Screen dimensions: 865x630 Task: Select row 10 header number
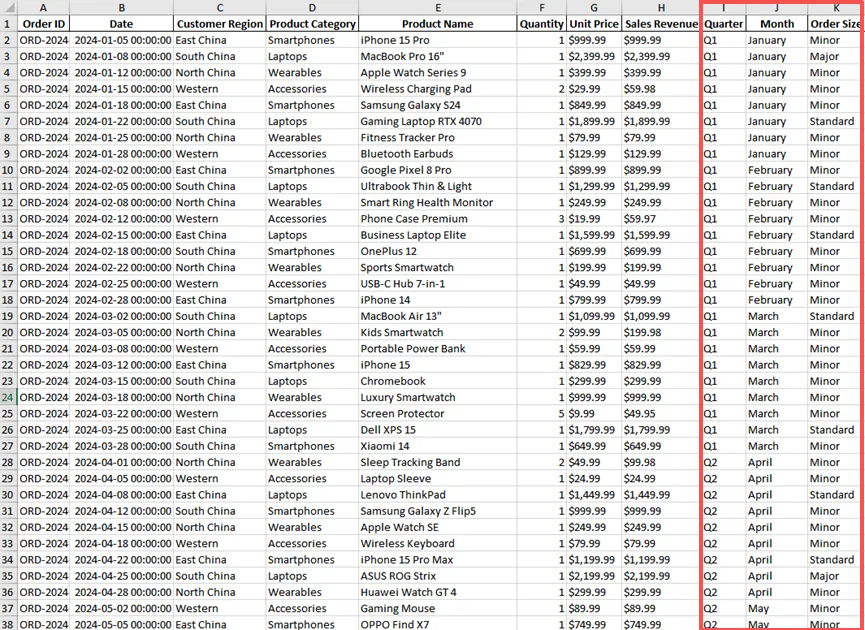pos(8,170)
